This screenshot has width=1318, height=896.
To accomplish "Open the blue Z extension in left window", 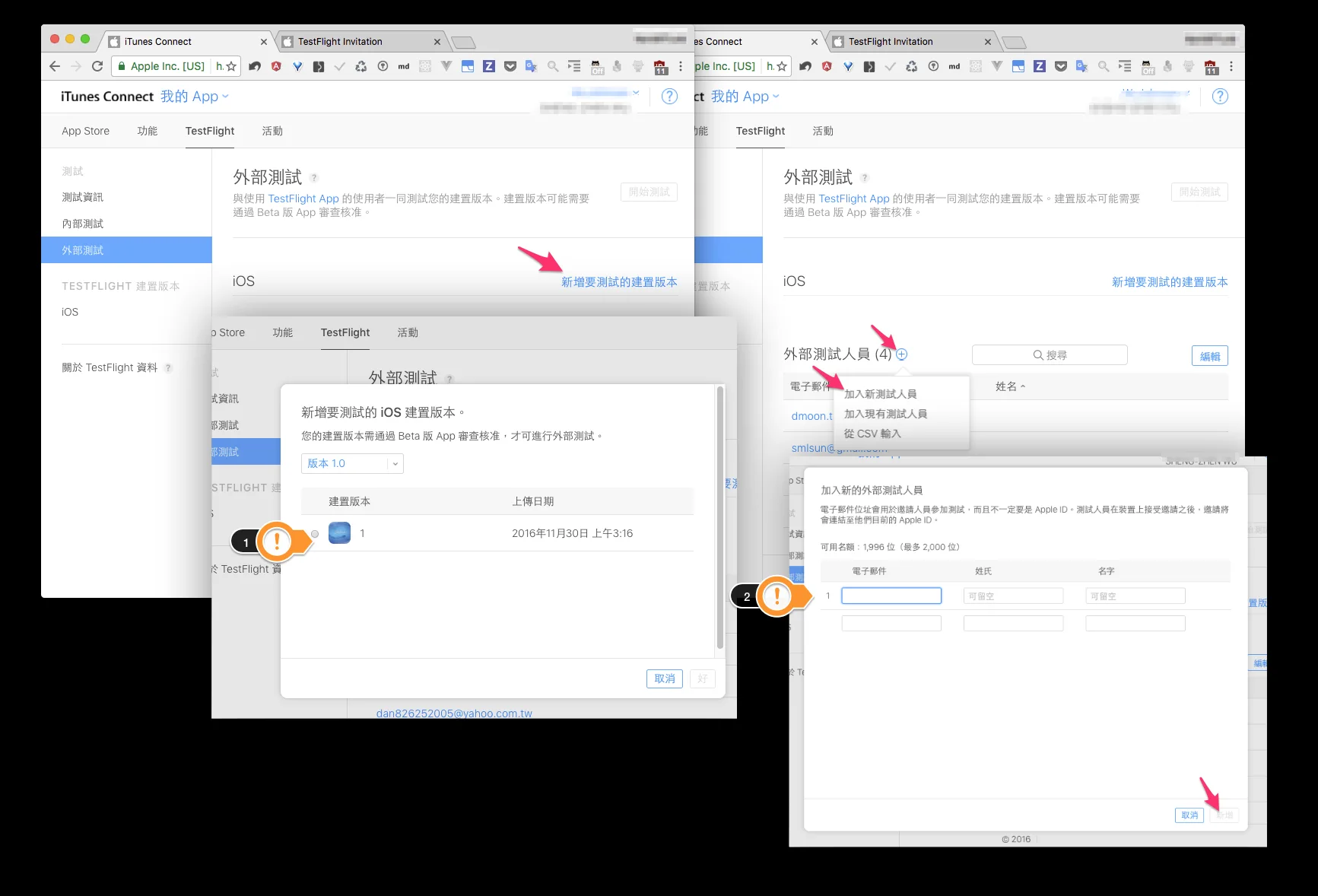I will 489,66.
